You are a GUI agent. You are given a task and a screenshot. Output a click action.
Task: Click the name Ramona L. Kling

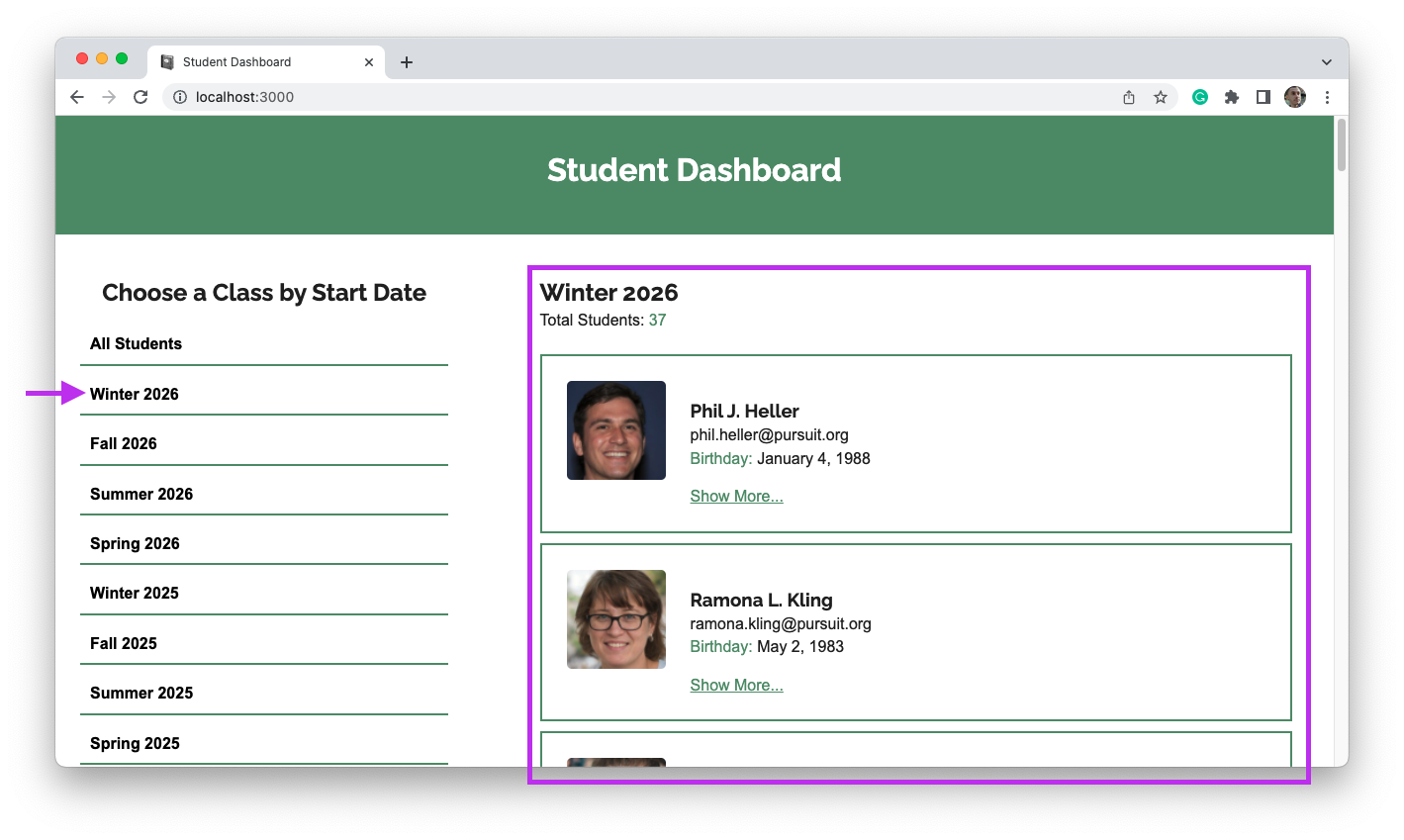coord(761,600)
